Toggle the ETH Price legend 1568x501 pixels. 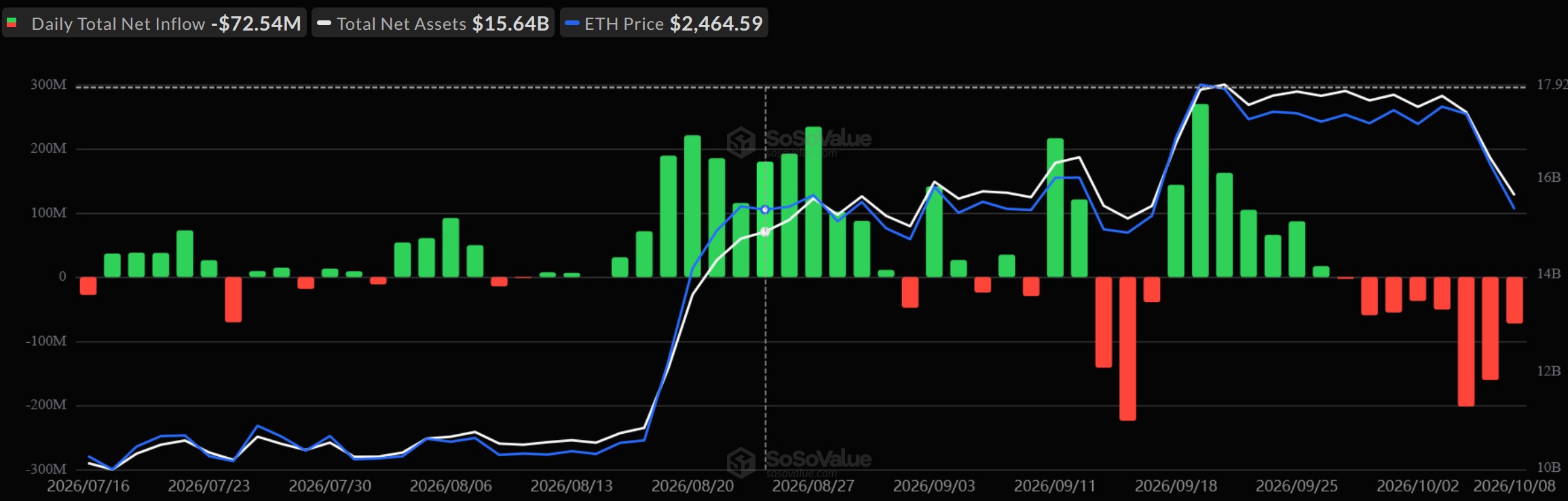(665, 23)
